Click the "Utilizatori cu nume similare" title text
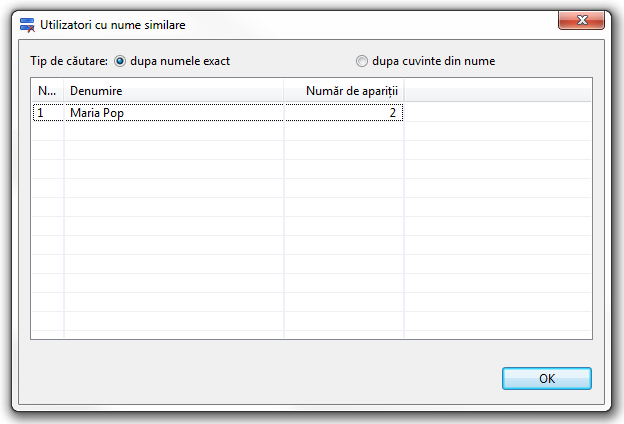 tap(112, 22)
